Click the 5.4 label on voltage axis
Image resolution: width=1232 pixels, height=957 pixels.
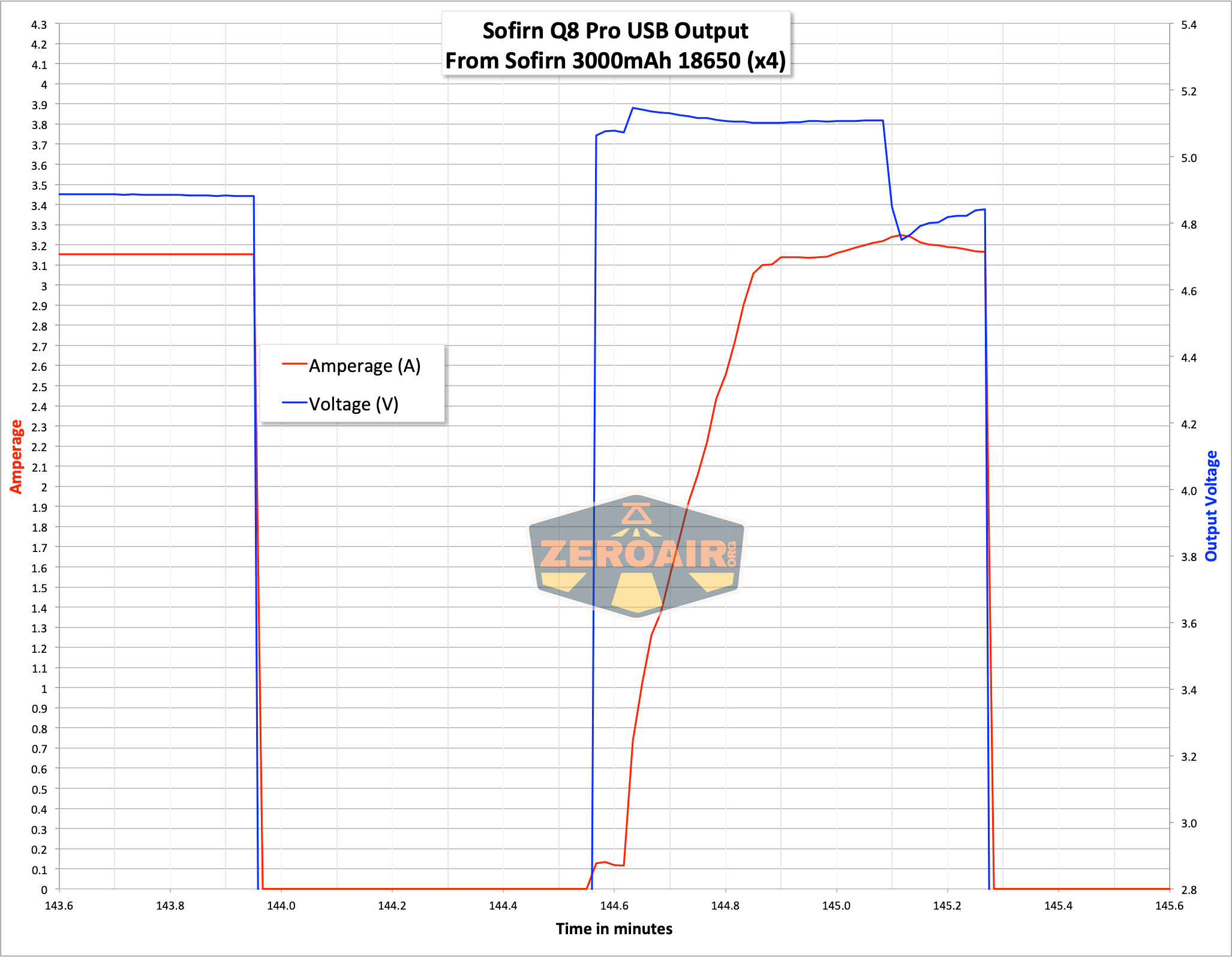(x=1189, y=25)
